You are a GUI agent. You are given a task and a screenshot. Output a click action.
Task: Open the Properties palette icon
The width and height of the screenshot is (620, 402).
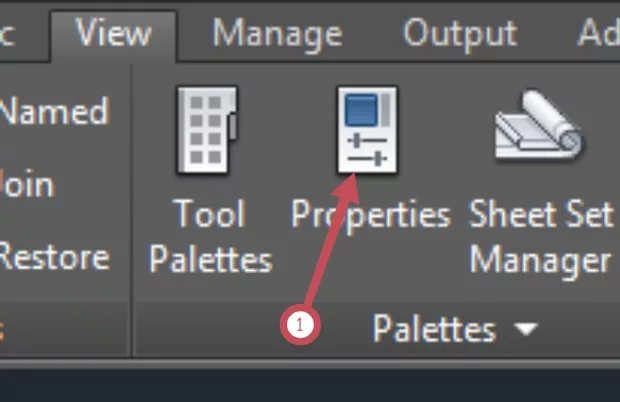click(x=365, y=130)
